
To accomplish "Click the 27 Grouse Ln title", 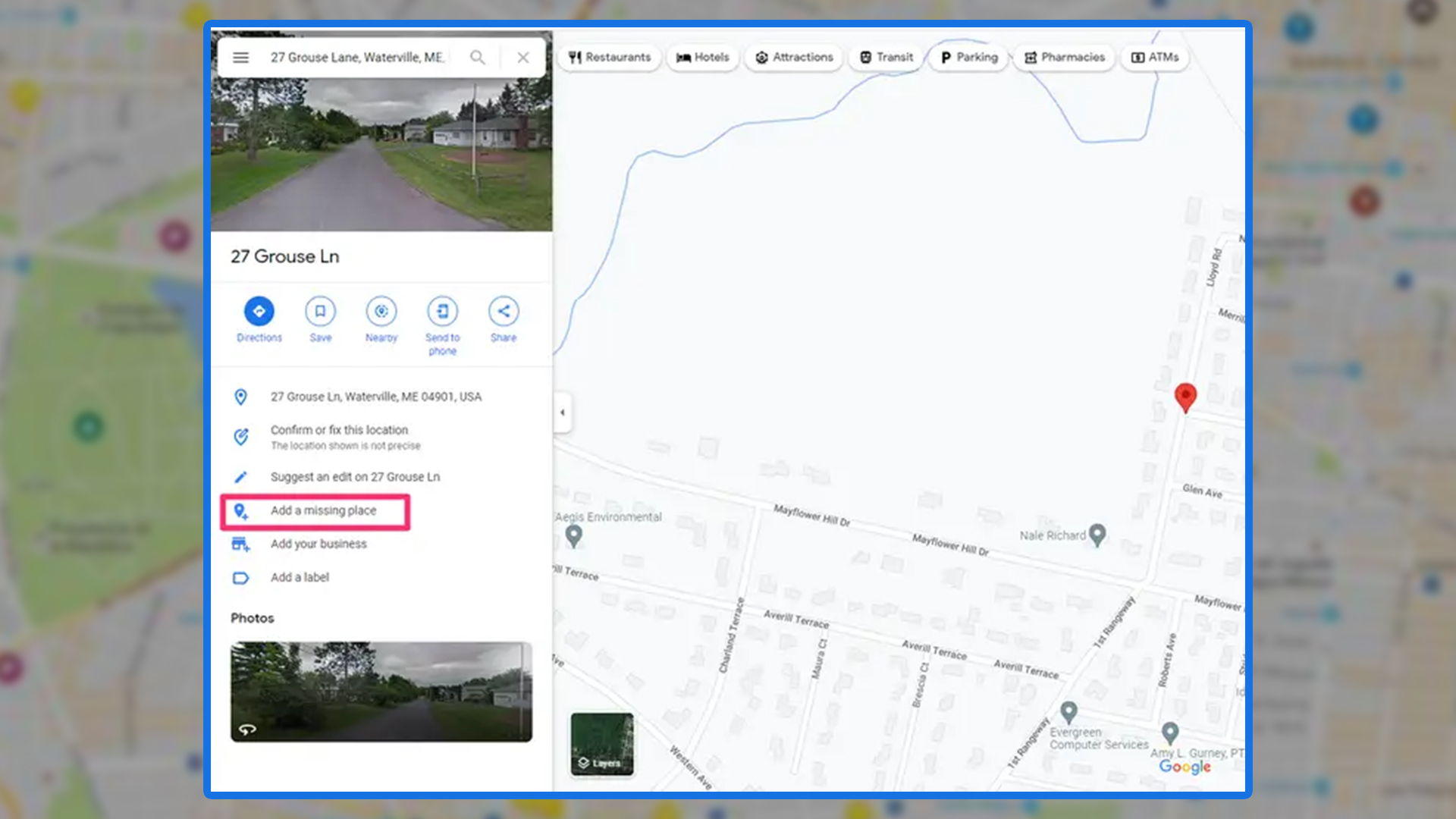I will [285, 256].
